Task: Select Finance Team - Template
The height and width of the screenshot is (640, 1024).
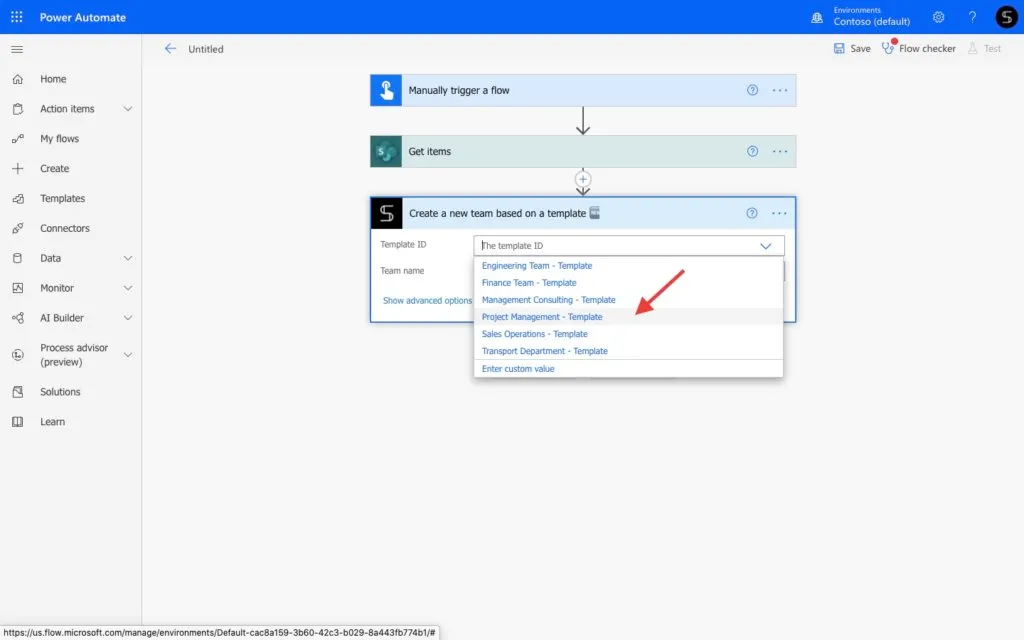Action: 628,283
